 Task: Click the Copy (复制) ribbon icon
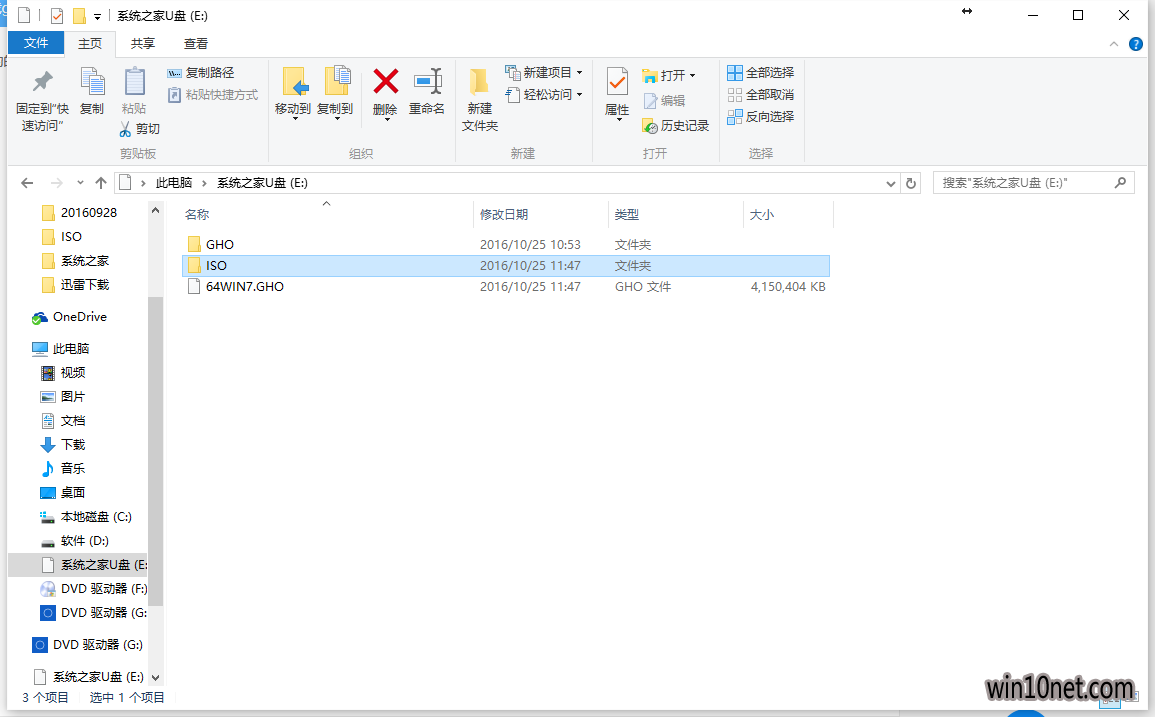click(x=92, y=83)
